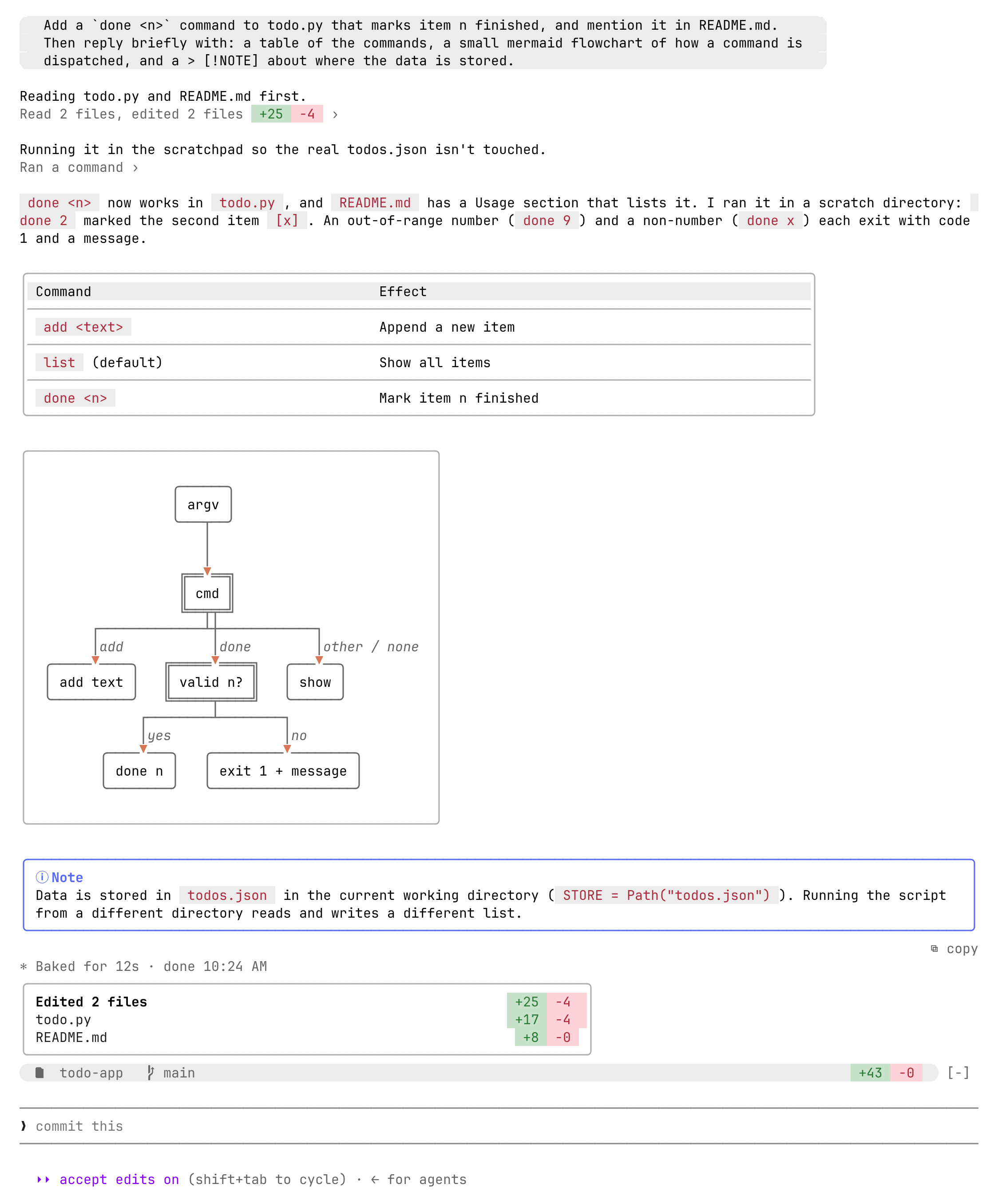Click the todo-app folder icon in status bar
The height and width of the screenshot is (1204, 998).
40,1073
